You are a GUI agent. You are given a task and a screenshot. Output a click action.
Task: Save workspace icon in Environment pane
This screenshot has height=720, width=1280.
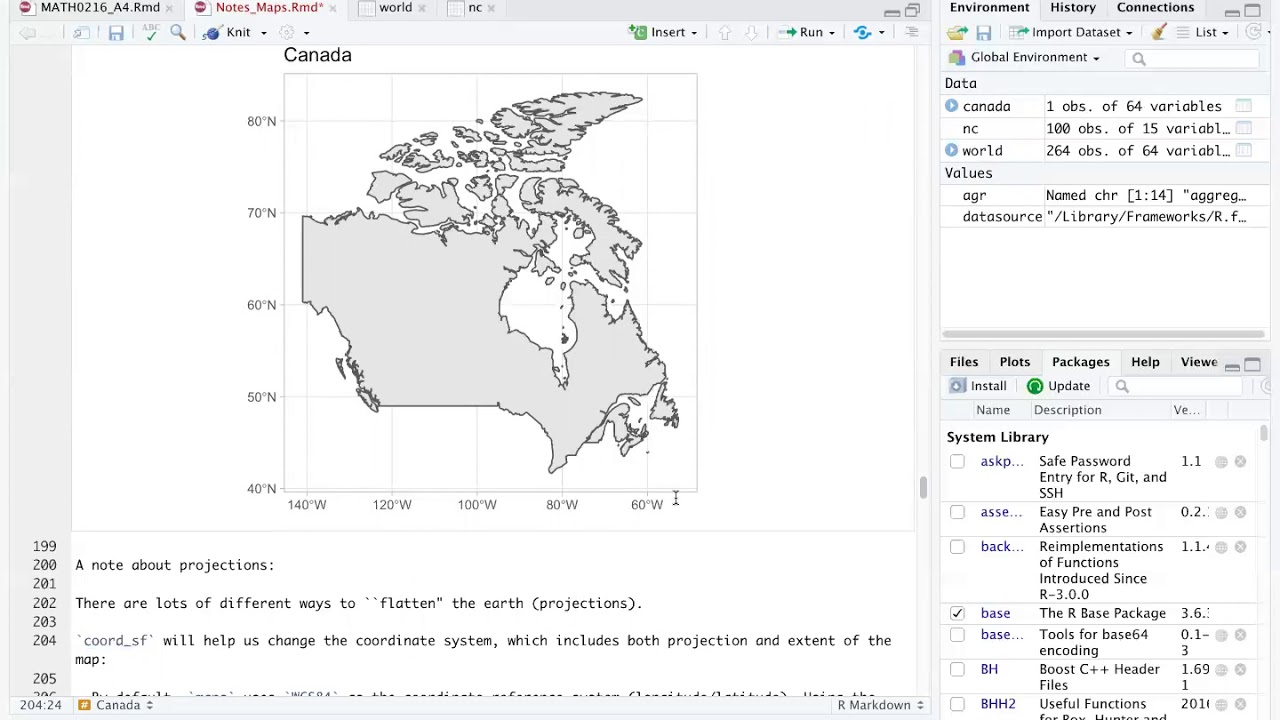tap(984, 33)
